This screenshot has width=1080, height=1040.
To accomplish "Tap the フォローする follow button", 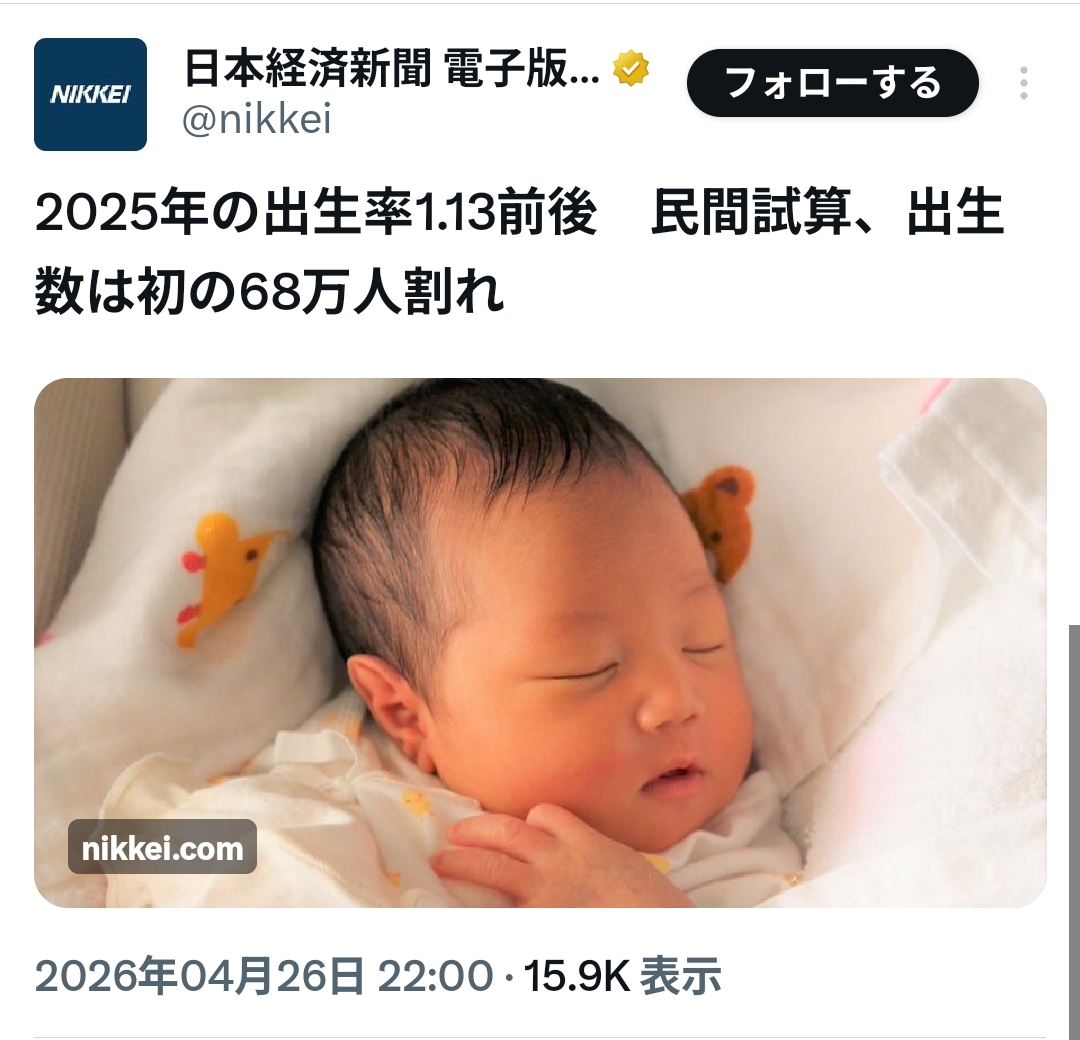I will tap(833, 83).
